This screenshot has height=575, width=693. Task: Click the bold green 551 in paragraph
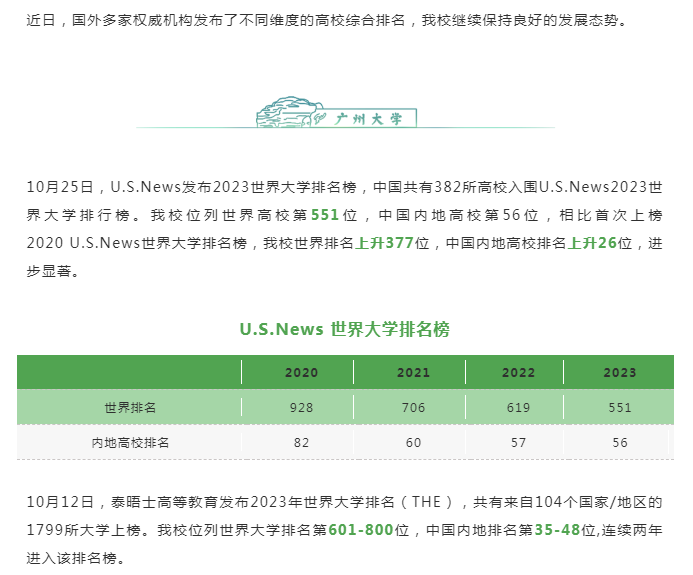click(325, 215)
